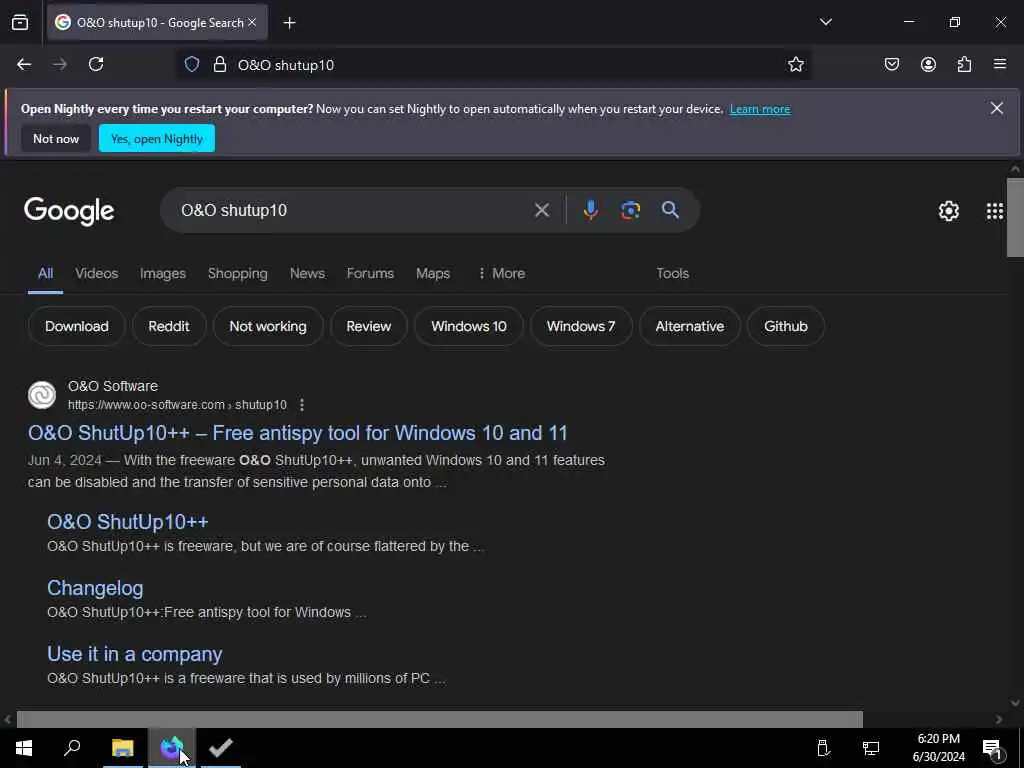Open the Firefox account icon
The image size is (1024, 768).
click(928, 64)
